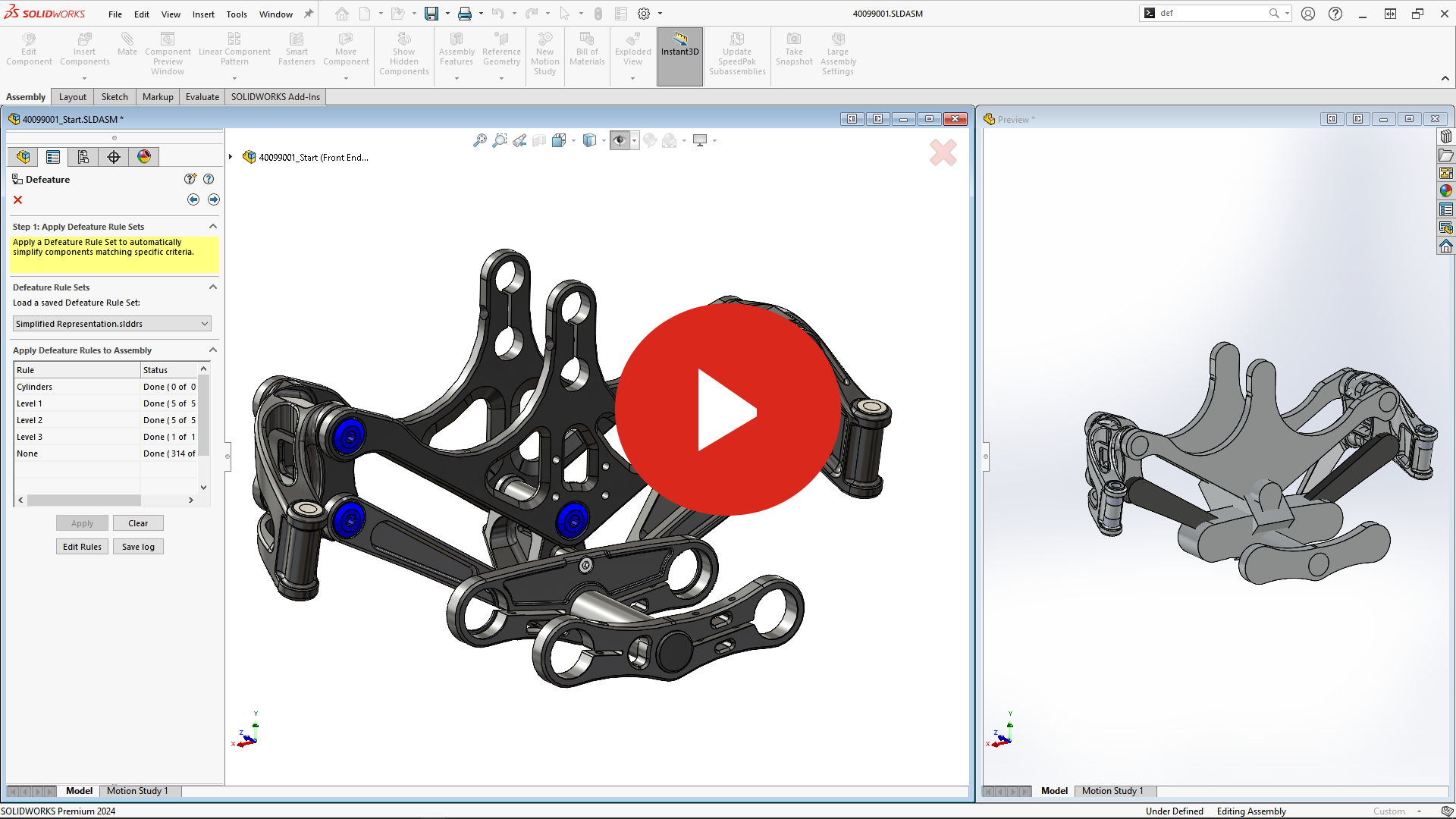Click Defeature help question mark icon
Viewport: 1456px width, 819px height.
coord(209,179)
